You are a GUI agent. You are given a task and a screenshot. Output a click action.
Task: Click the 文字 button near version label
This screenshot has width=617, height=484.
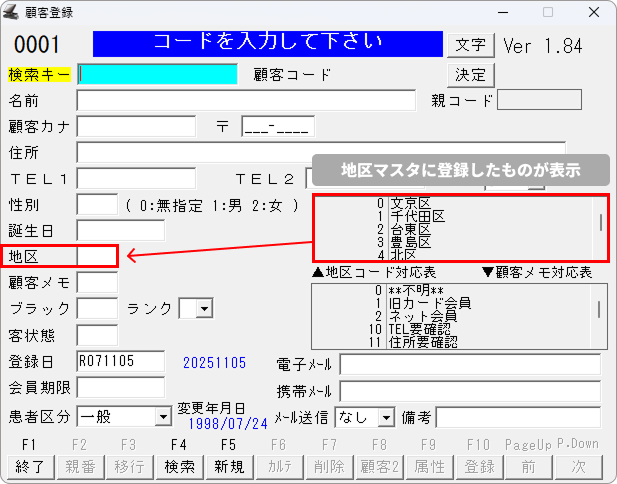tap(470, 46)
